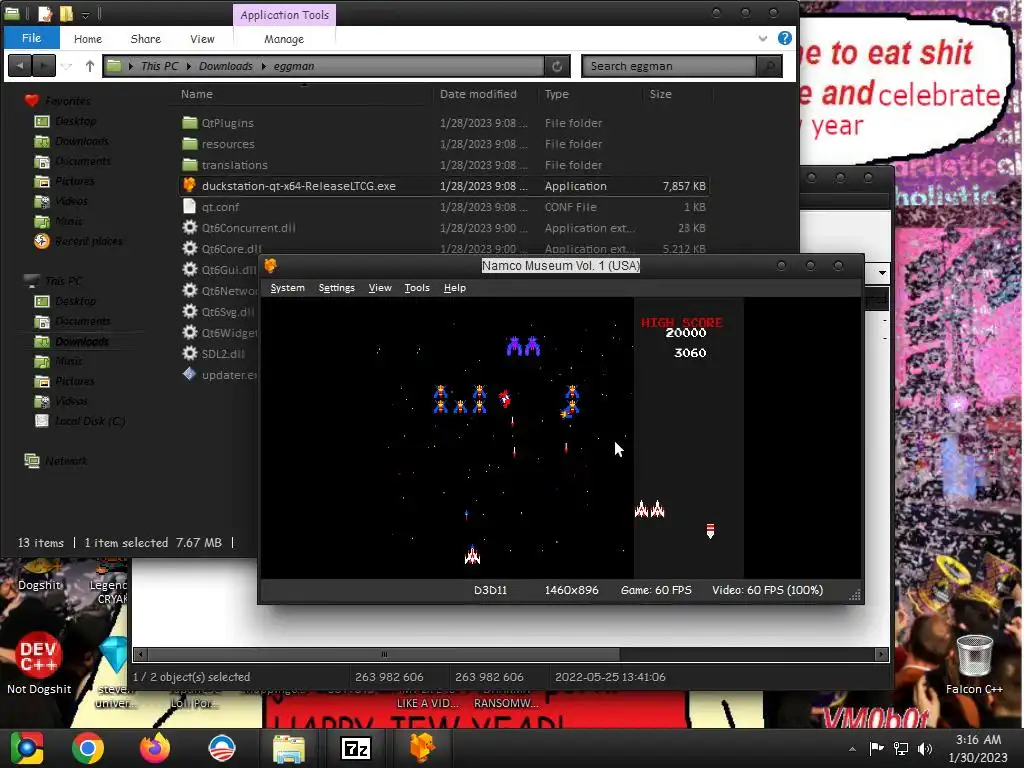1024x768 pixels.
Task: Open Recent places in Favorites
Action: 88,241
